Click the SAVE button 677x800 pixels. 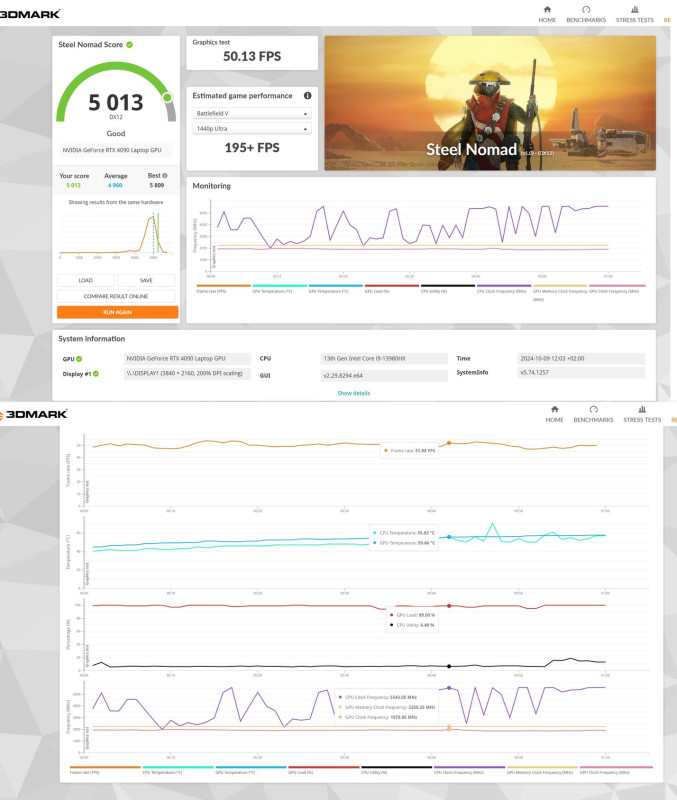(x=146, y=280)
